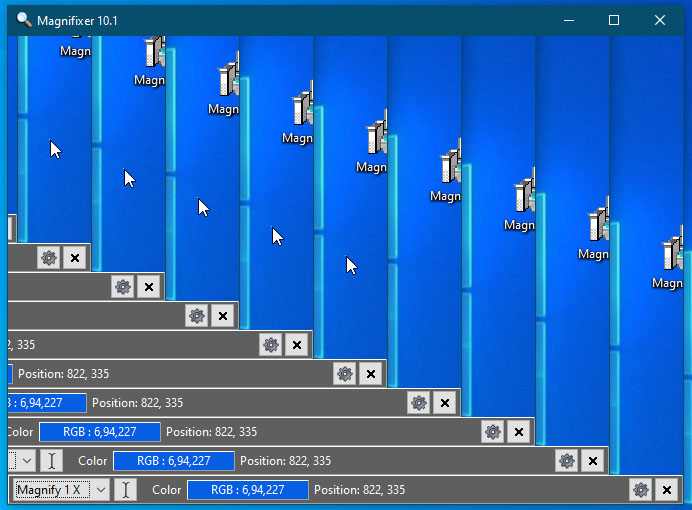Viewport: 692px width, 510px height.
Task: Click the Magnifixer magnifying glass title bar icon
Action: [x=23, y=20]
